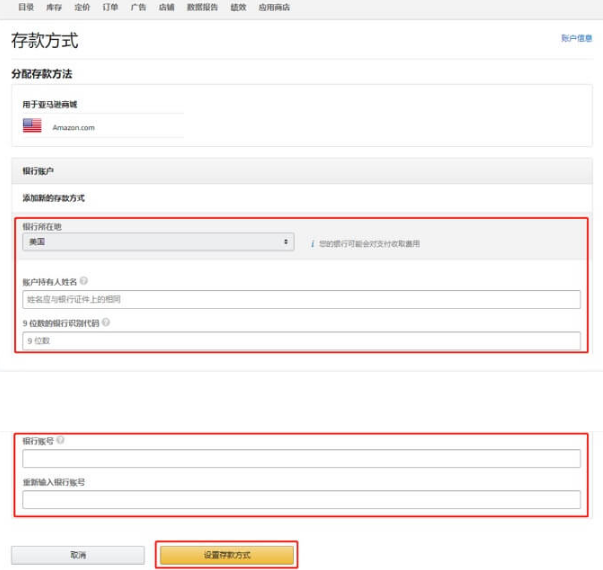The image size is (603, 570).
Task: Click help icon next to 账户持有人姓名
Action: pos(83,282)
